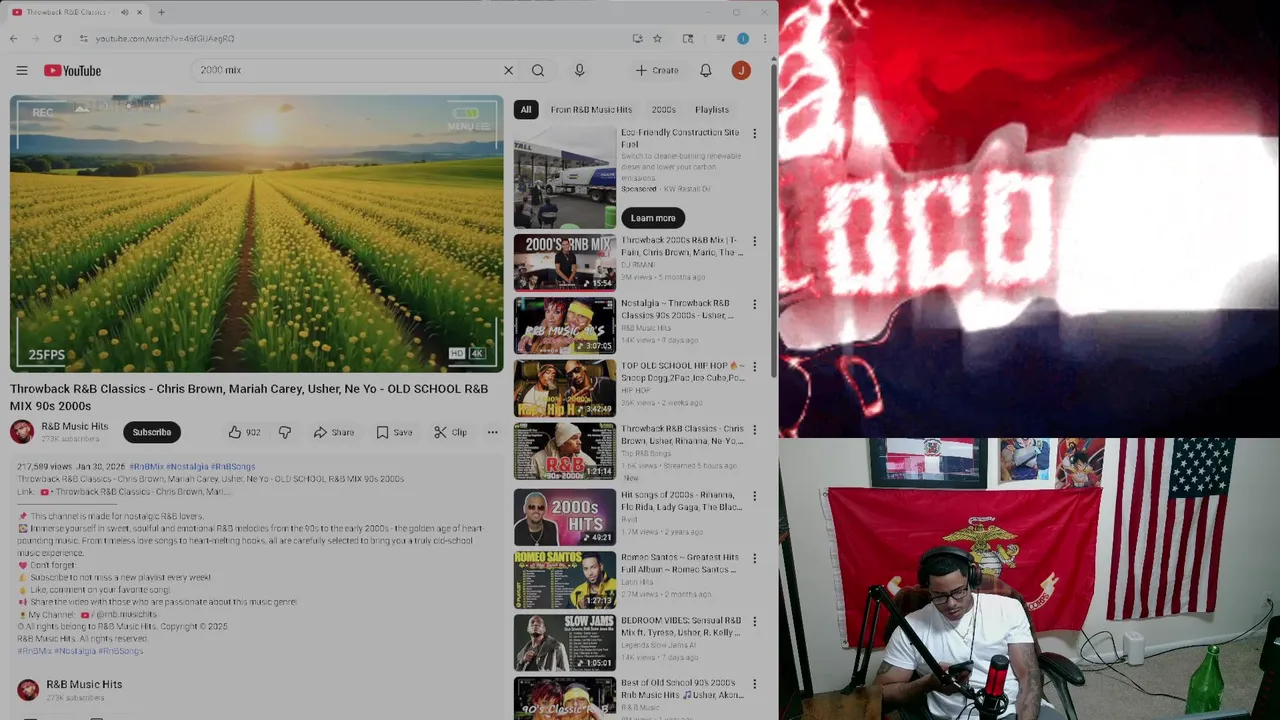
Task: Select the All filter chip
Action: tap(525, 109)
